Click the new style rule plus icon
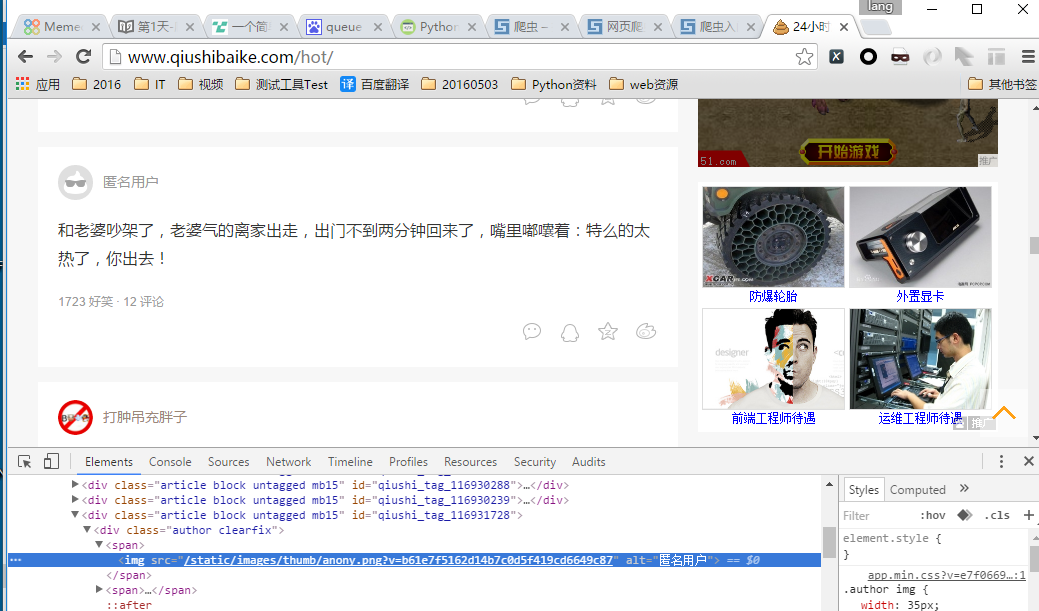Screen dimensions: 1039x611 pyautogui.click(x=1029, y=515)
